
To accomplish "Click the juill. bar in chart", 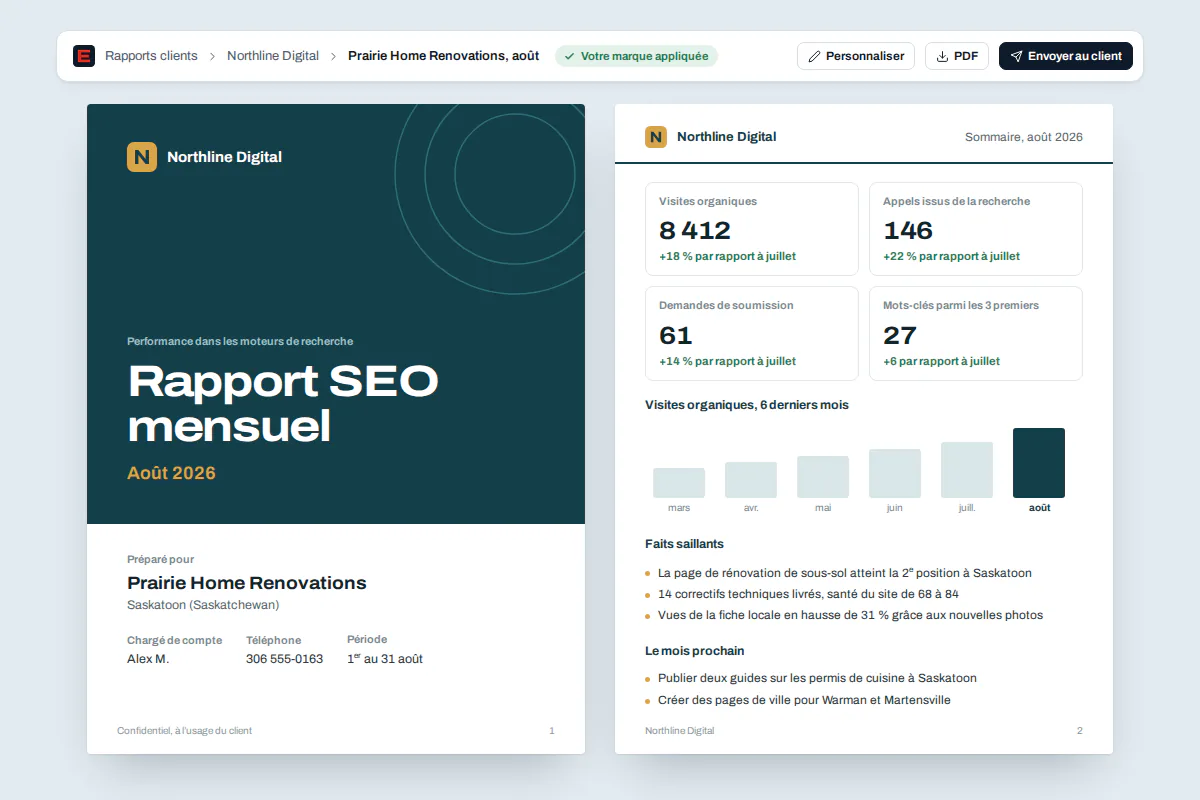I will [967, 470].
